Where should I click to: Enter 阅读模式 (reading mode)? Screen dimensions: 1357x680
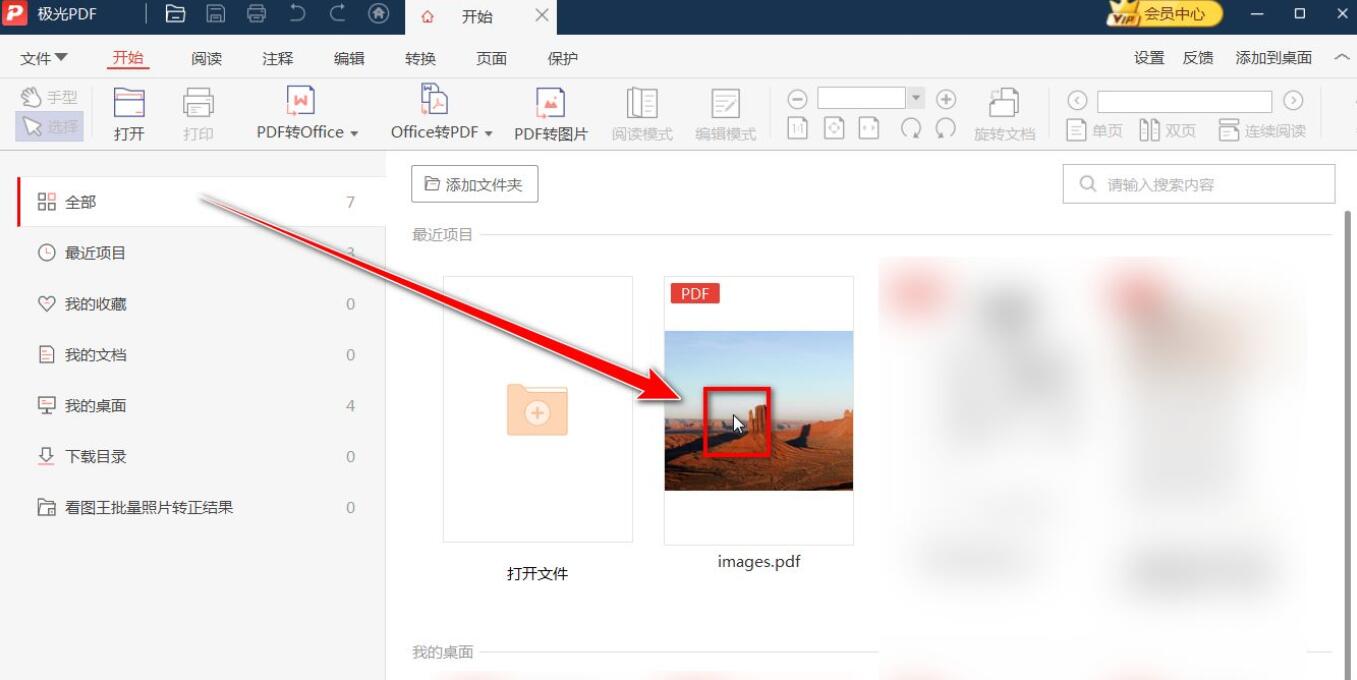point(641,112)
